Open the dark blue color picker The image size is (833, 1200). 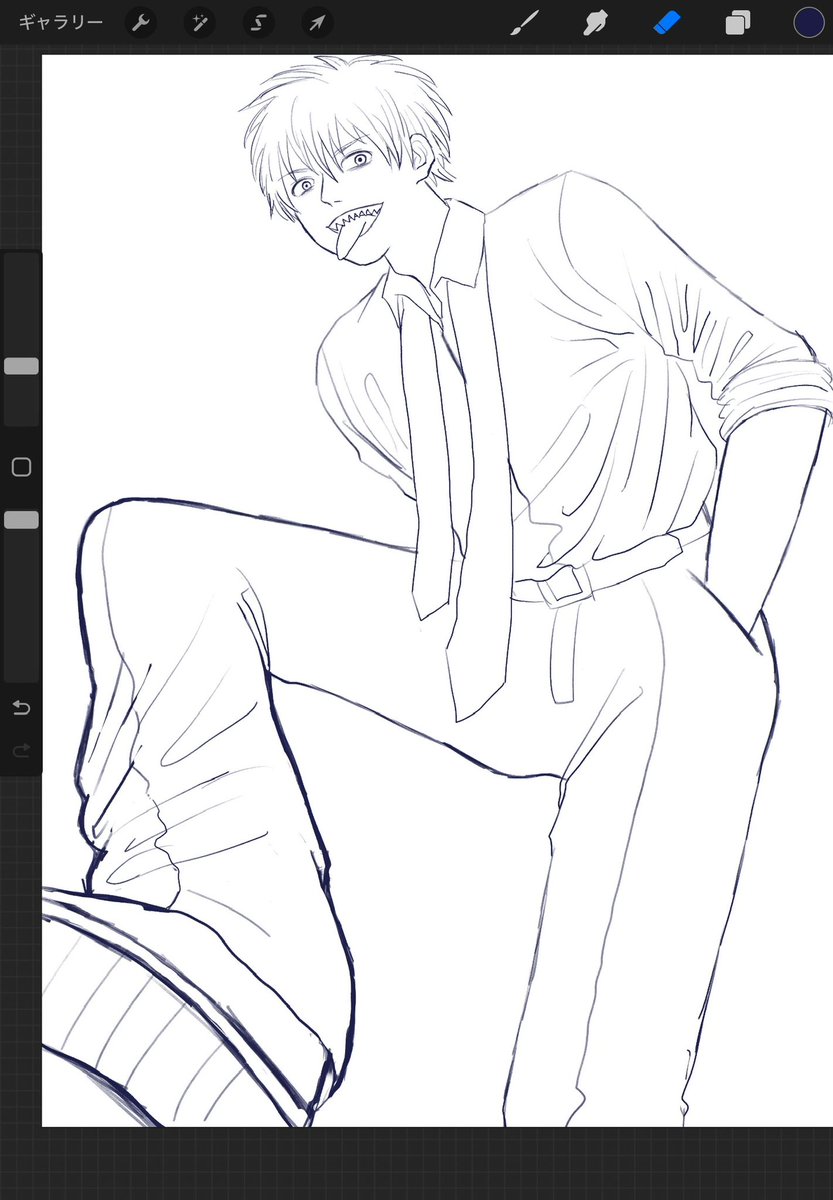click(x=809, y=22)
